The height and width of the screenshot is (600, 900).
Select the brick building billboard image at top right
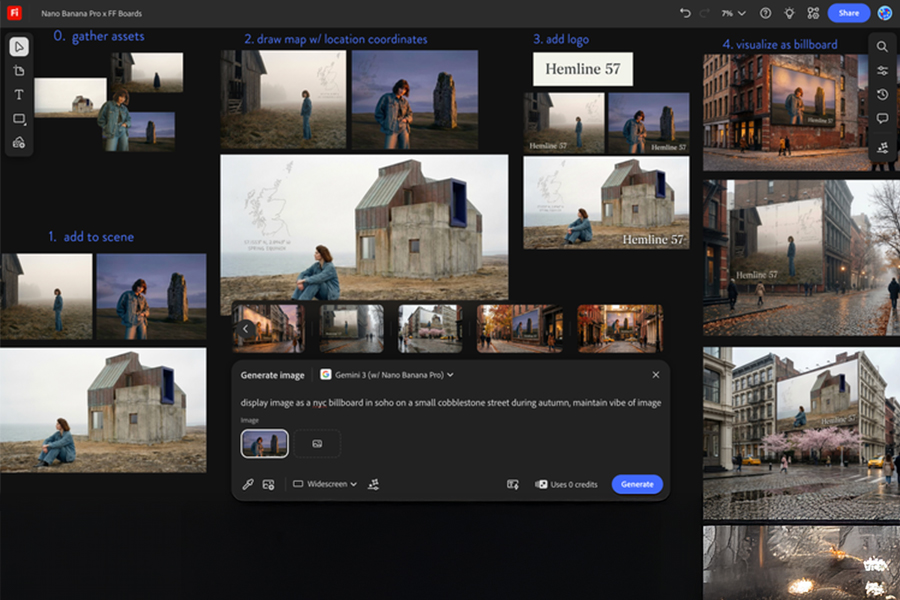click(x=786, y=113)
